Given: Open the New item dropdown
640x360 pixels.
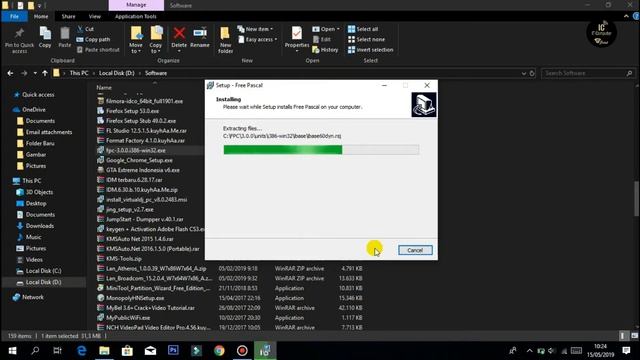Looking at the screenshot, I should [255, 29].
